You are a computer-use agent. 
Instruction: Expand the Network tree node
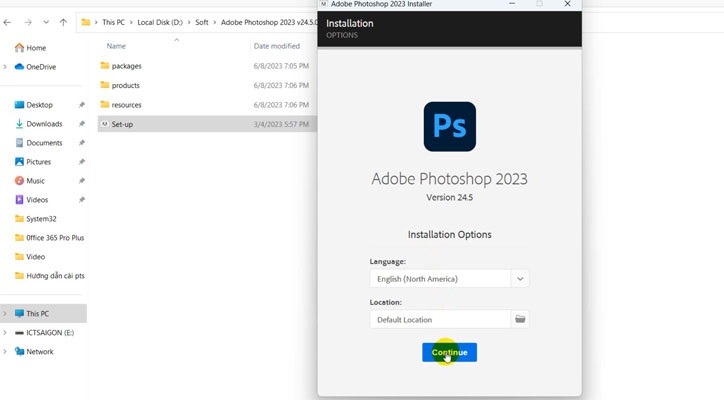6,352
